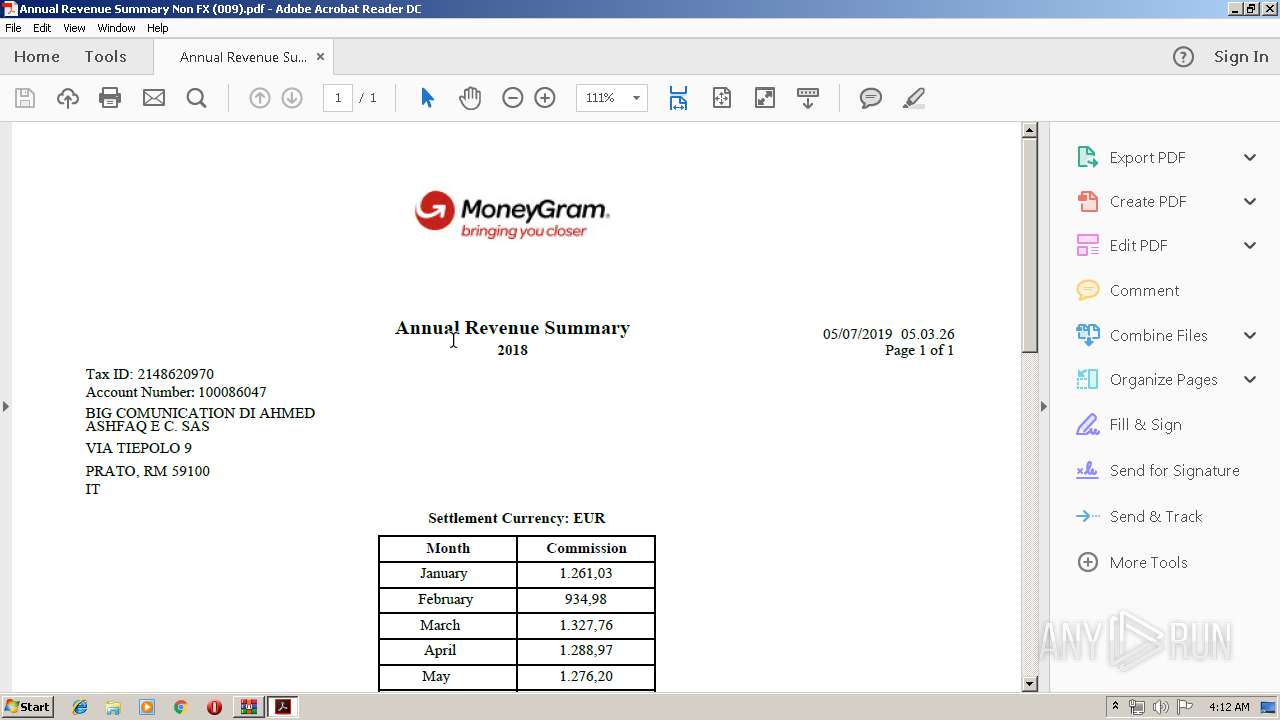
Task: Select the Highlight text pen icon
Action: coord(913,98)
